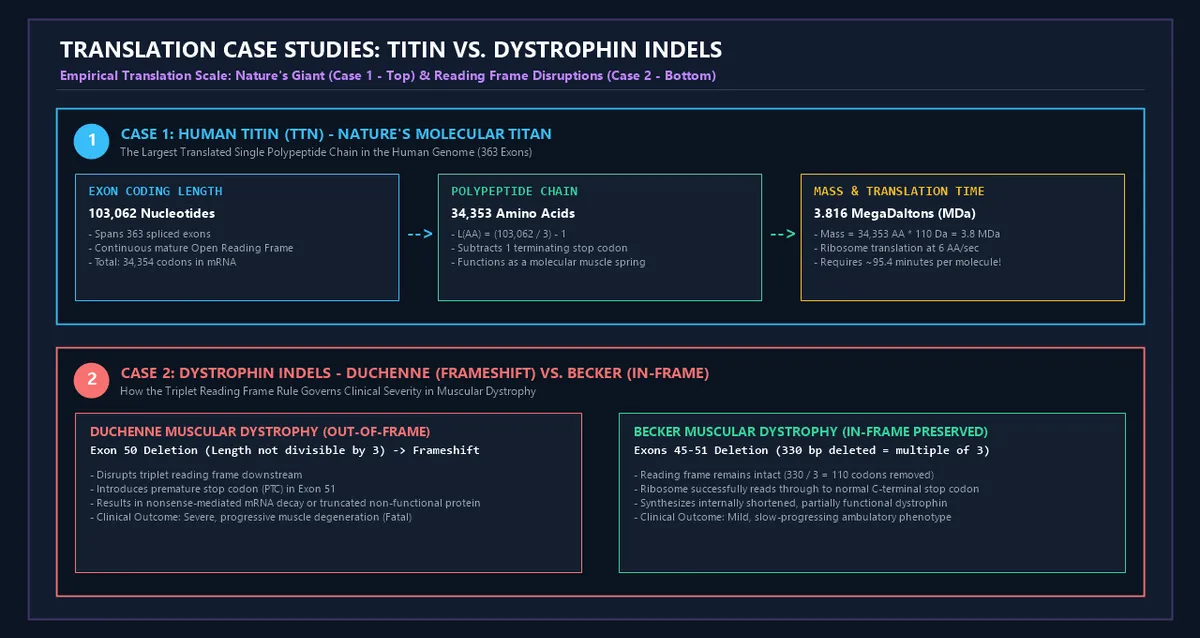The image size is (1200, 638).
Task: Select the value '34,353 Amino Acids'
Action: pyautogui.click(x=513, y=213)
